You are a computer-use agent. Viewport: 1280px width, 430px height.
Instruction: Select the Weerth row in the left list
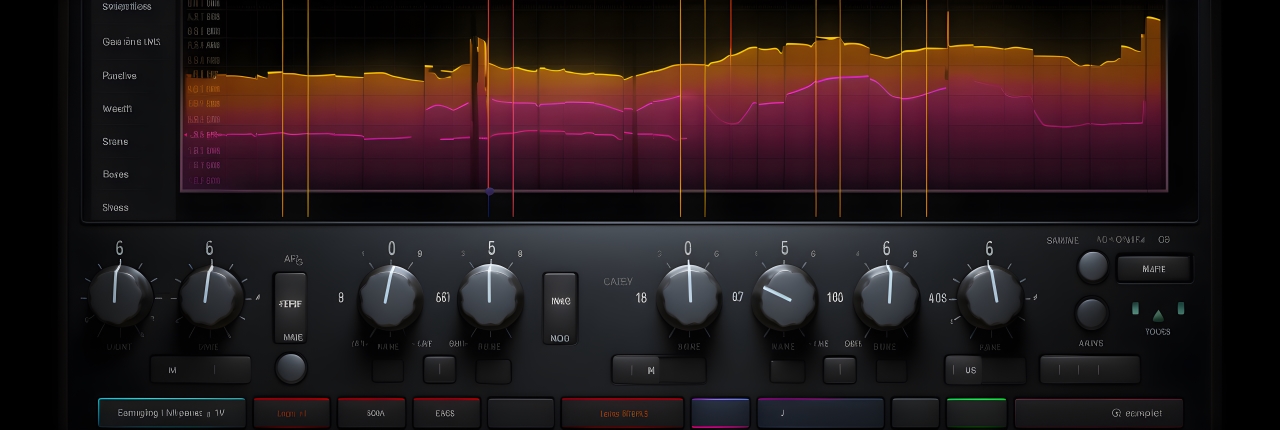117,108
